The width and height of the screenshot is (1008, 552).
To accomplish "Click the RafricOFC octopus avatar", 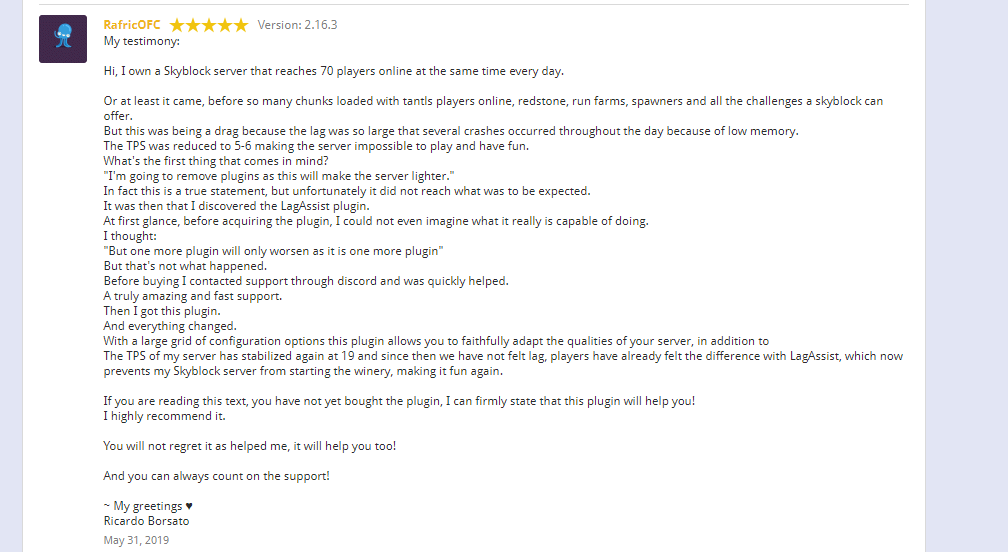I will pyautogui.click(x=62, y=39).
